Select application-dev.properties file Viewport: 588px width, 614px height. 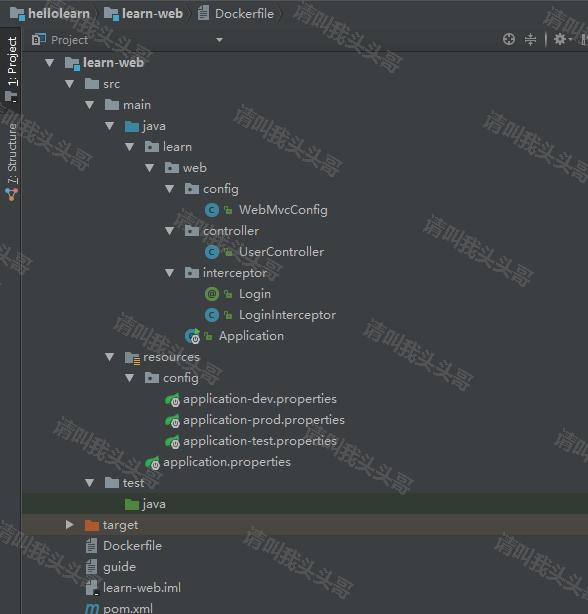click(x=260, y=399)
